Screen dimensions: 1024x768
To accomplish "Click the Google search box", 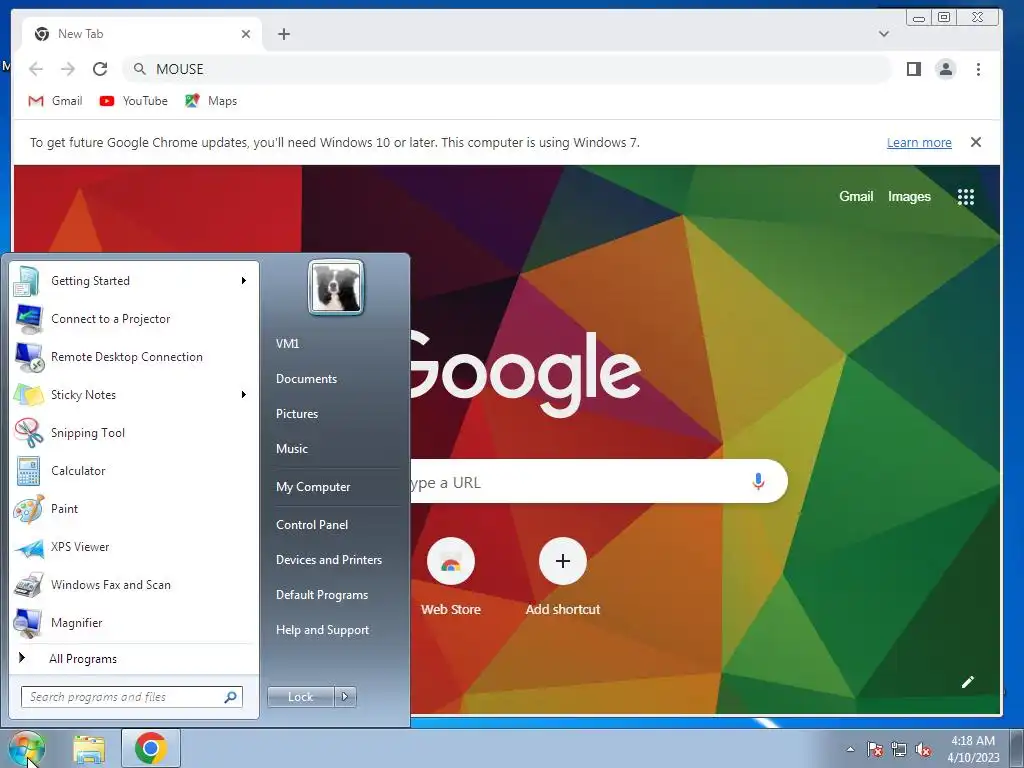I will 598,482.
